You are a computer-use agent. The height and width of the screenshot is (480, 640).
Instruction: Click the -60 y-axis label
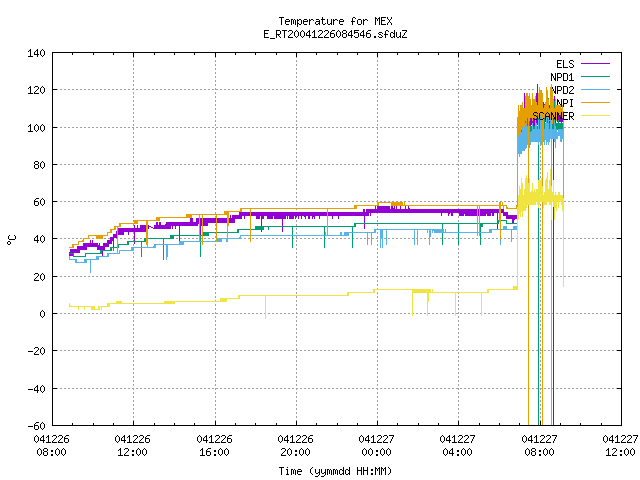[x=36, y=426]
